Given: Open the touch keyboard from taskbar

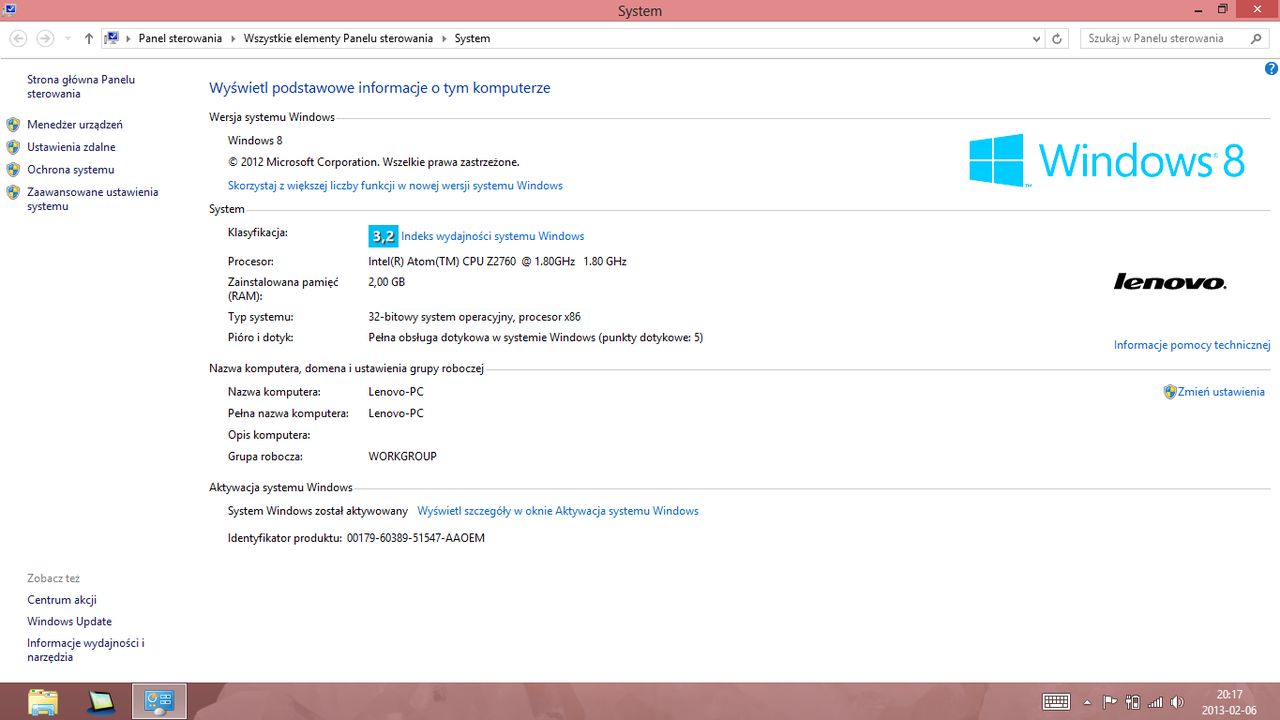Looking at the screenshot, I should tap(1056, 702).
